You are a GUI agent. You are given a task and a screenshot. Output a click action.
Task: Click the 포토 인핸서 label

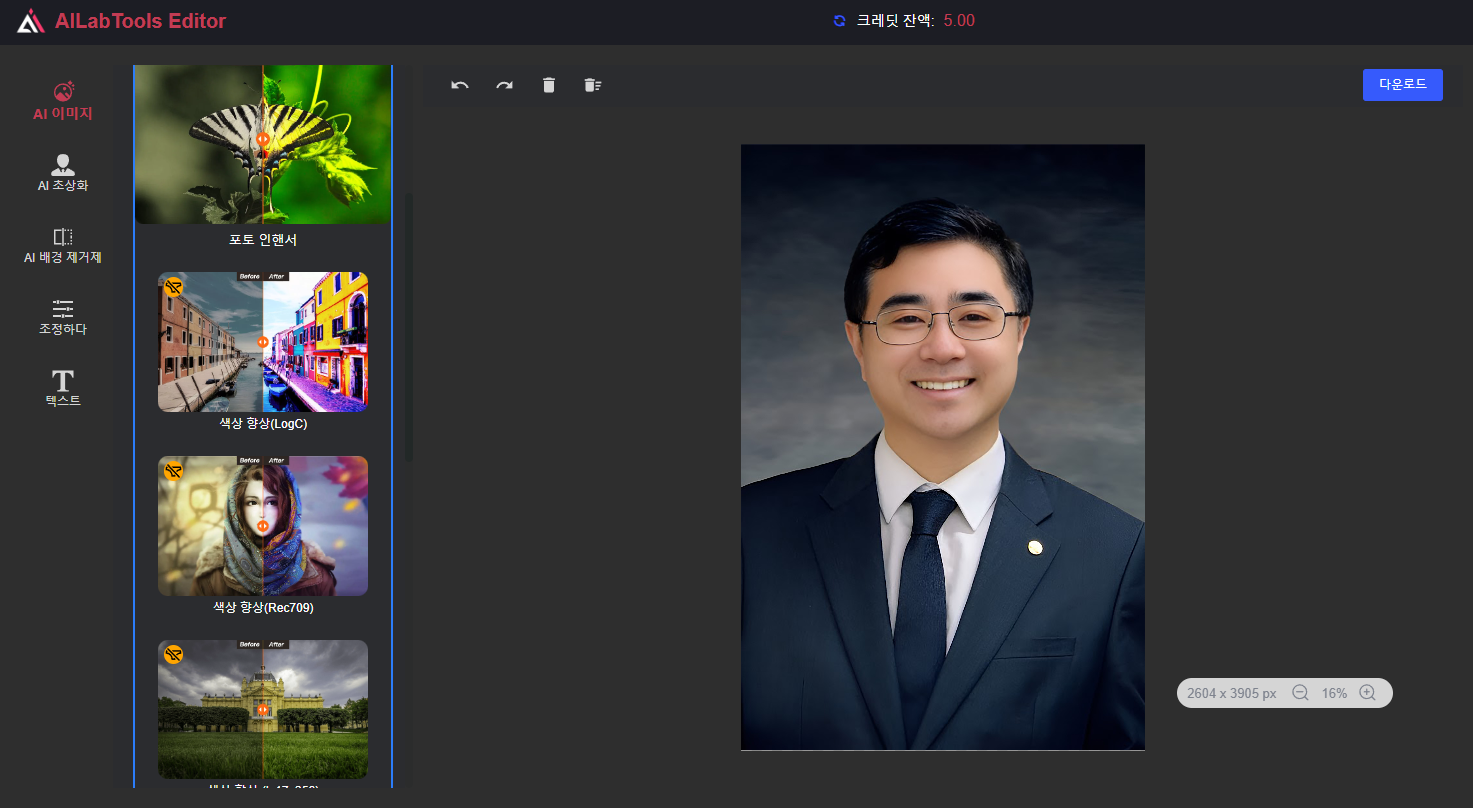tap(263, 240)
